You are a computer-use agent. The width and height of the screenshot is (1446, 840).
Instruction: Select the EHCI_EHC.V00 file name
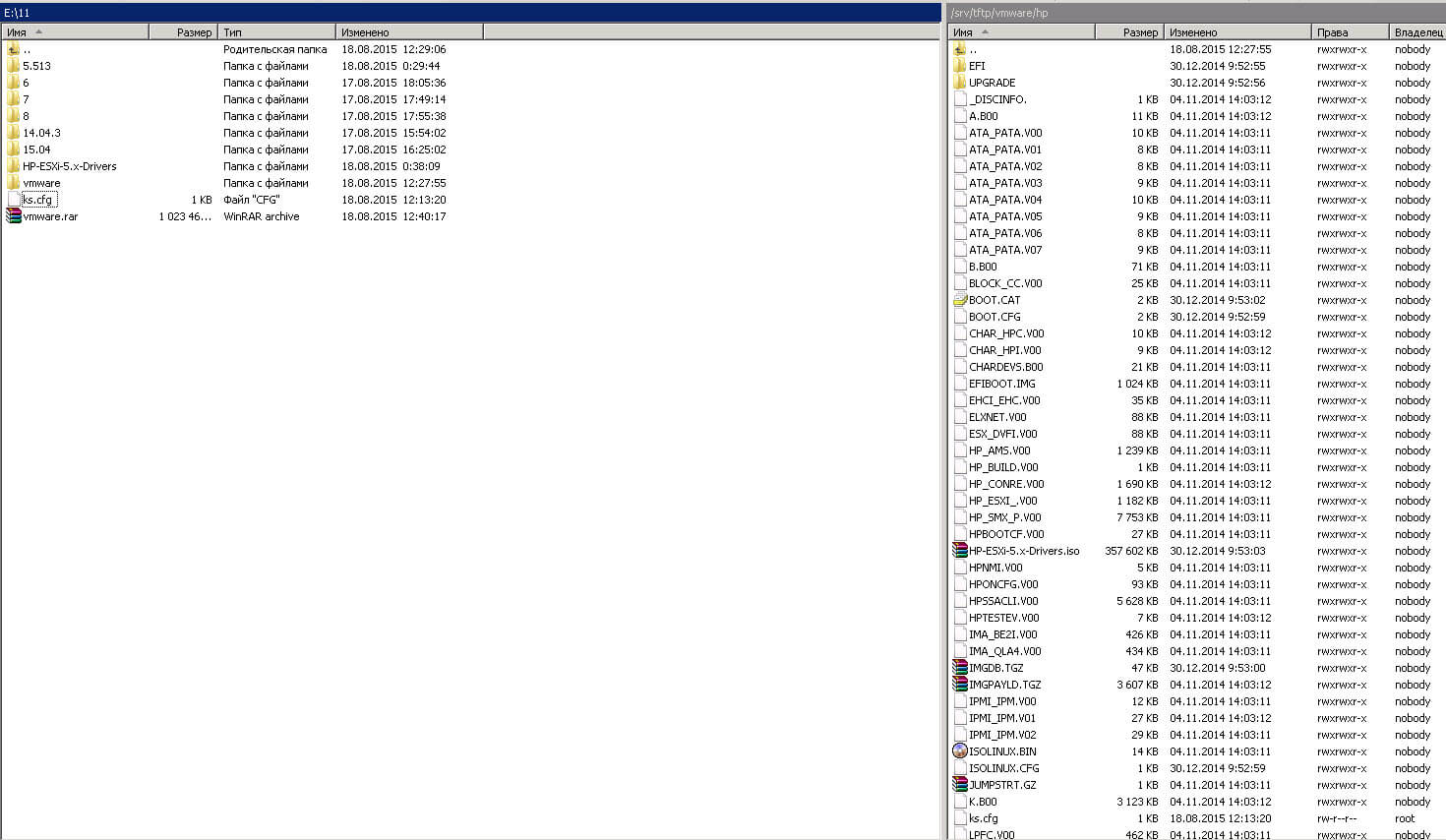coord(1004,400)
